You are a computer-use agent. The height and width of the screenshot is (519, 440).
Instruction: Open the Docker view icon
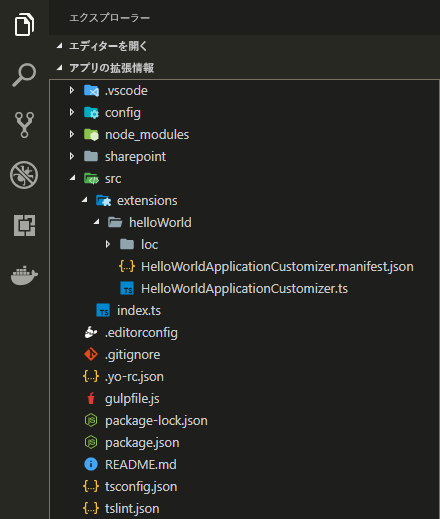point(24,275)
